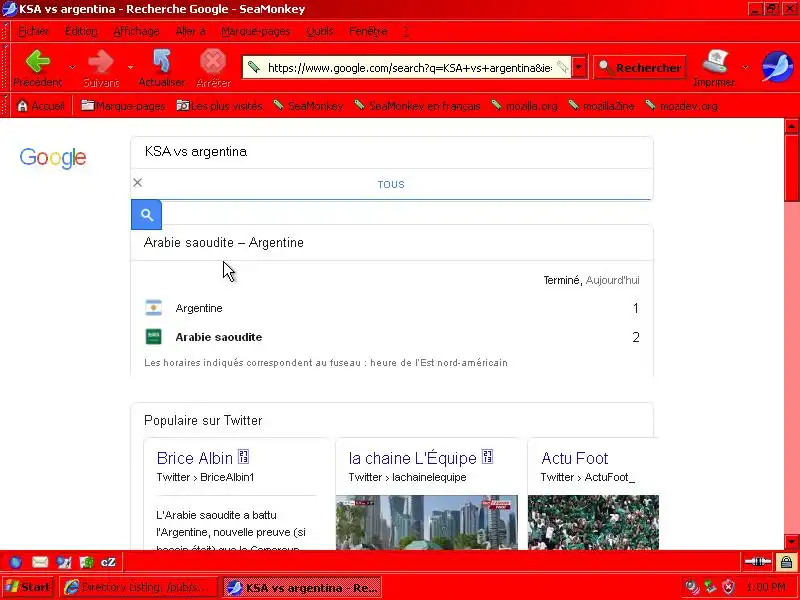The width and height of the screenshot is (800, 600).
Task: Open Brice Albin Twitter card title
Action: (x=194, y=458)
